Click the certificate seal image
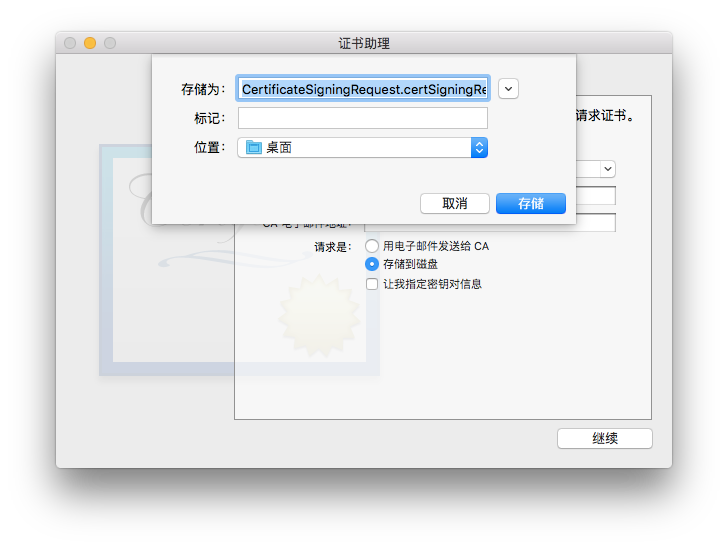This screenshot has height=548, width=728. [319, 316]
